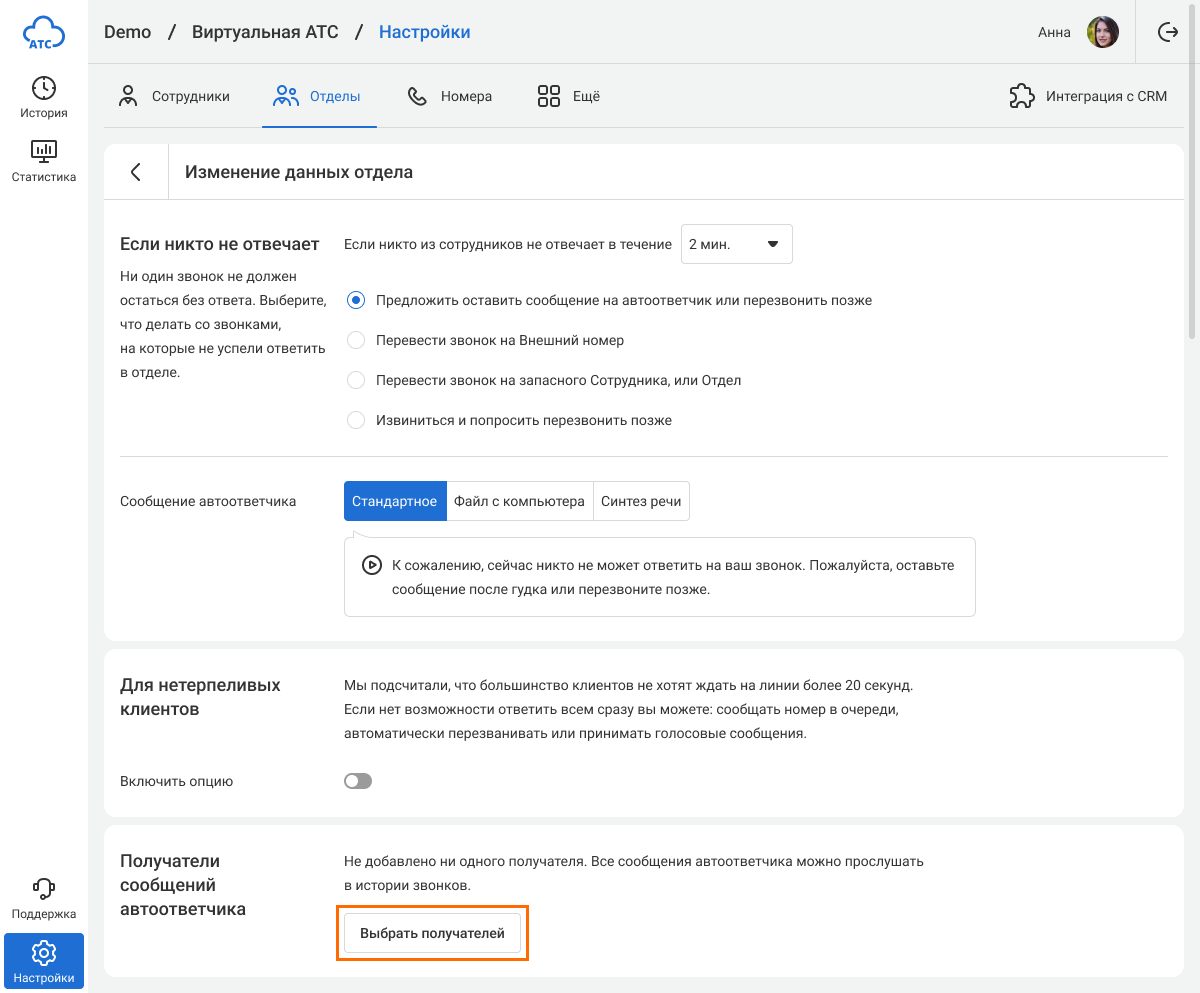Switch to the Номера tab
Viewport: 1200px width, 993px height.
[450, 97]
